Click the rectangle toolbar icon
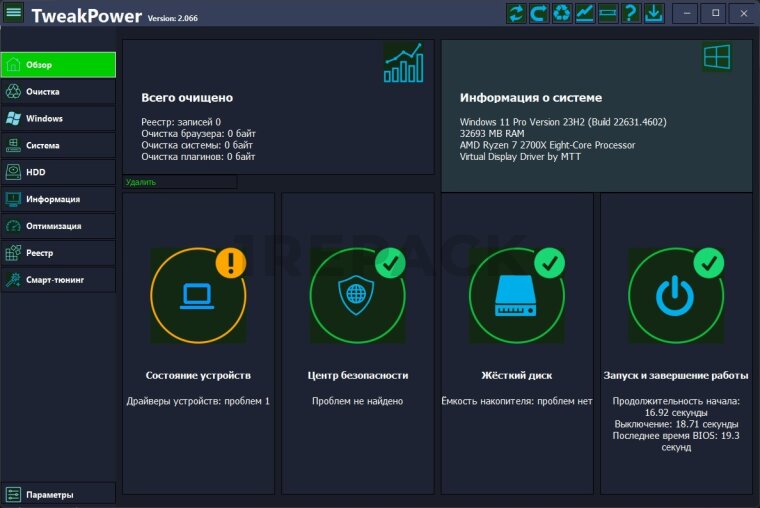The width and height of the screenshot is (760, 508). click(x=608, y=13)
